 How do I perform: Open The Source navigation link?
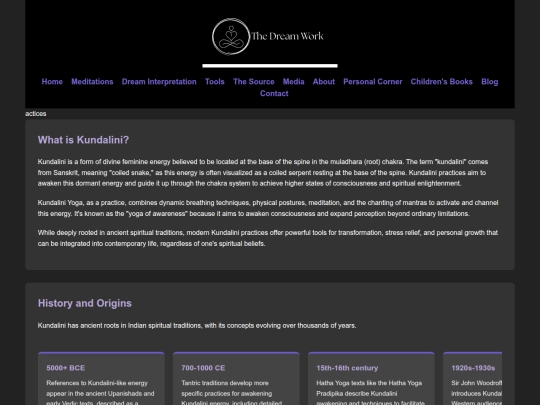click(x=253, y=82)
